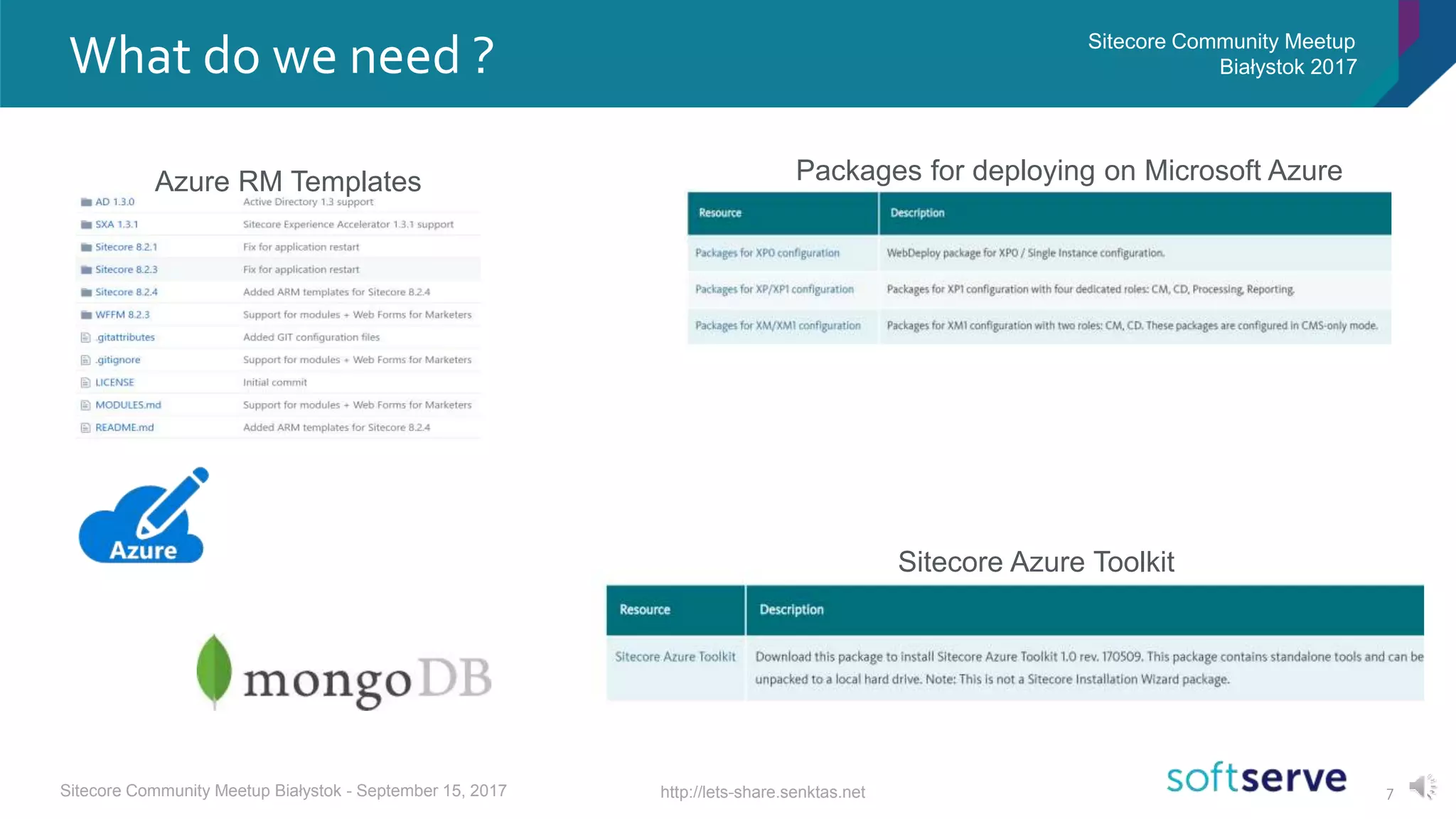Image resolution: width=1456 pixels, height=819 pixels.
Task: Click the file icon beside .gitignore
Action: (x=85, y=360)
